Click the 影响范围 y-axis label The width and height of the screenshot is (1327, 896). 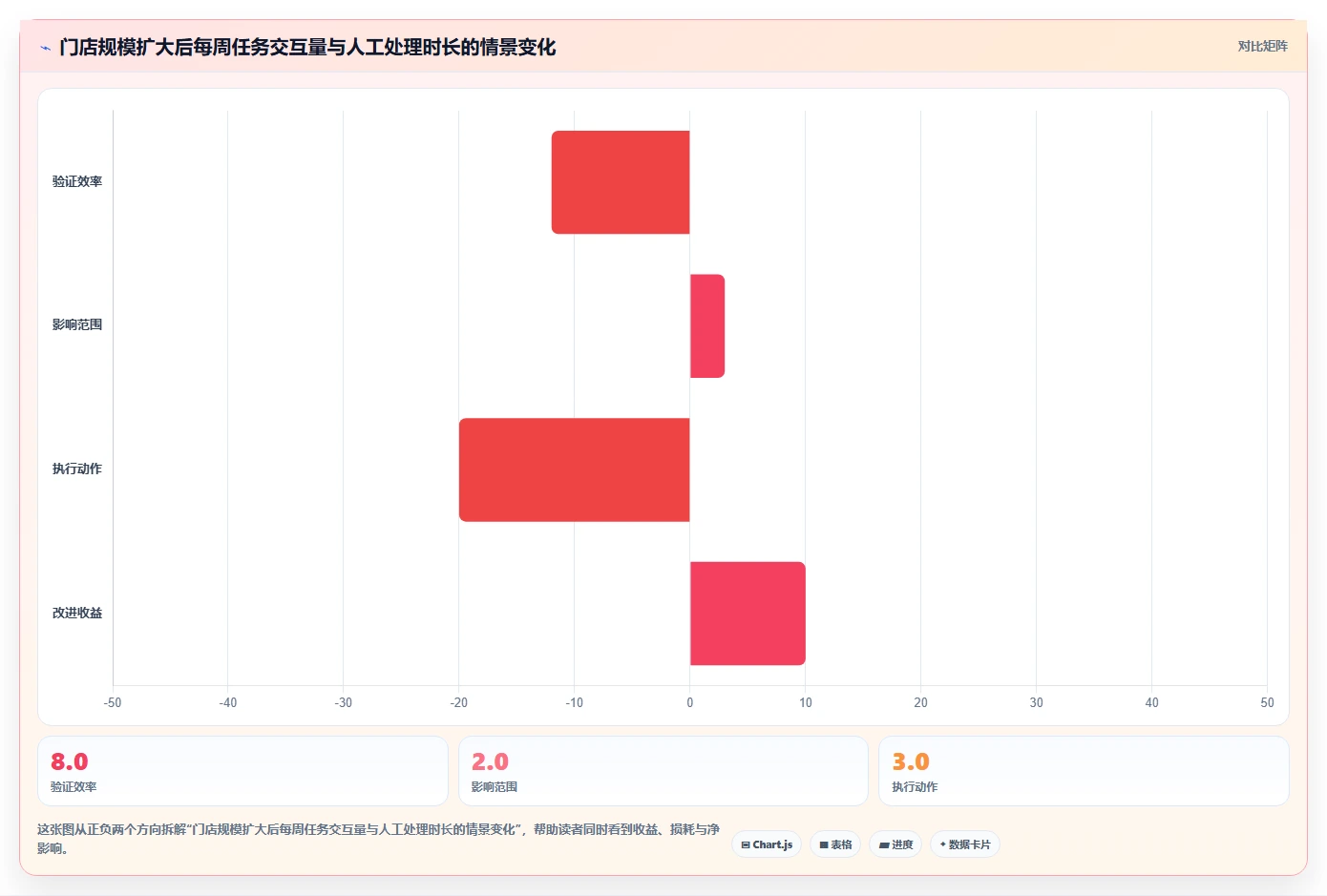point(77,324)
